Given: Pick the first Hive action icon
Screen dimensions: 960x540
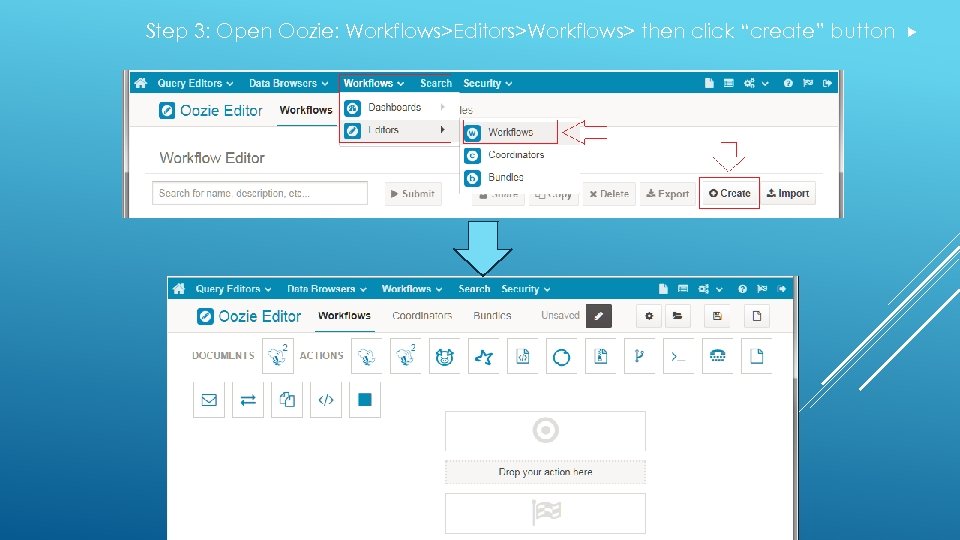Looking at the screenshot, I should coord(367,356).
